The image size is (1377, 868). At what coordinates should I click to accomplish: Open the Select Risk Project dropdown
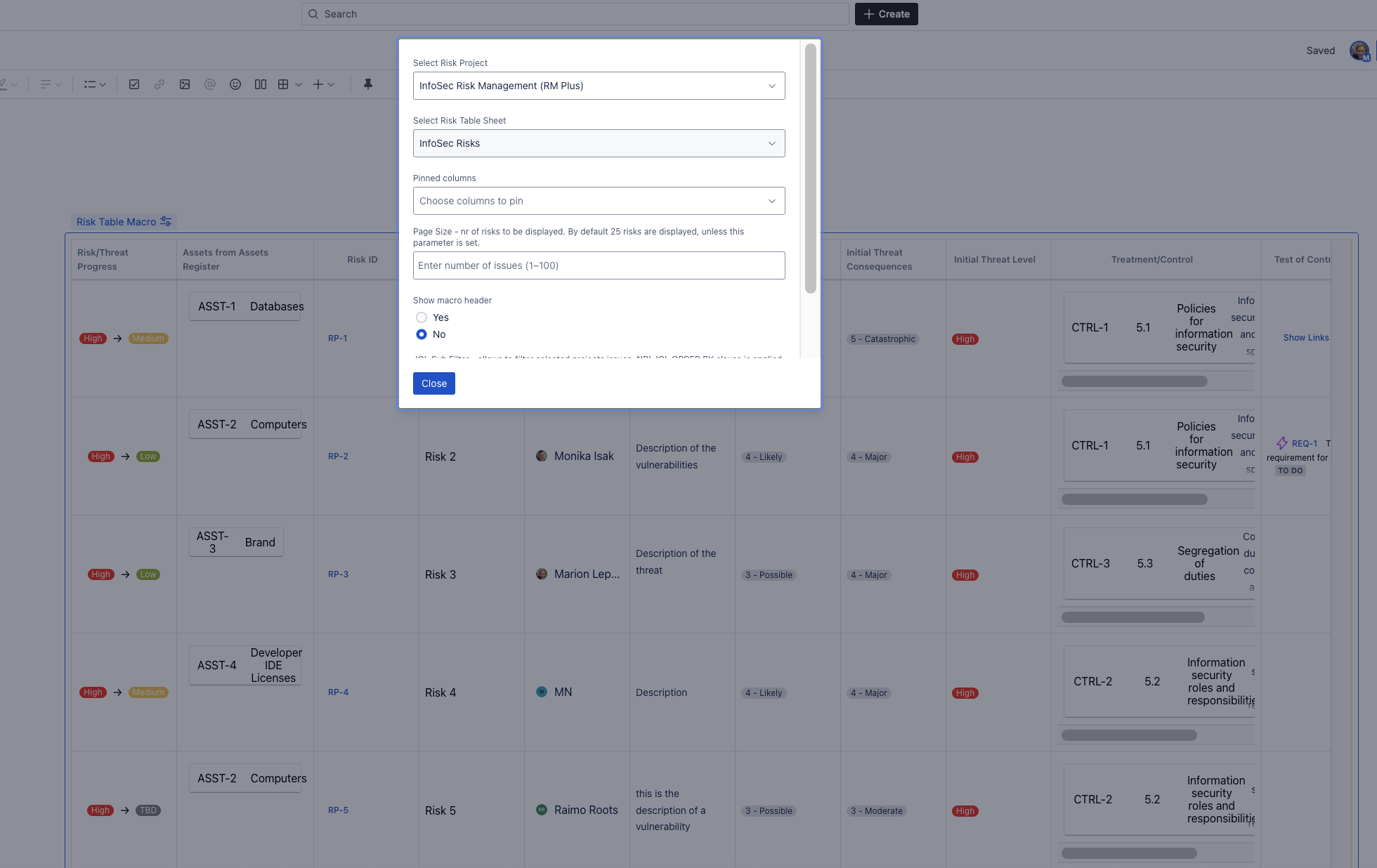599,86
